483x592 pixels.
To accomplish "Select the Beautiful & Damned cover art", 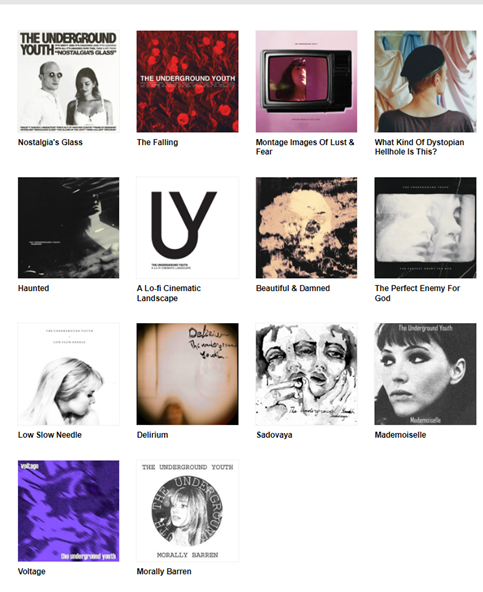I will (x=306, y=228).
